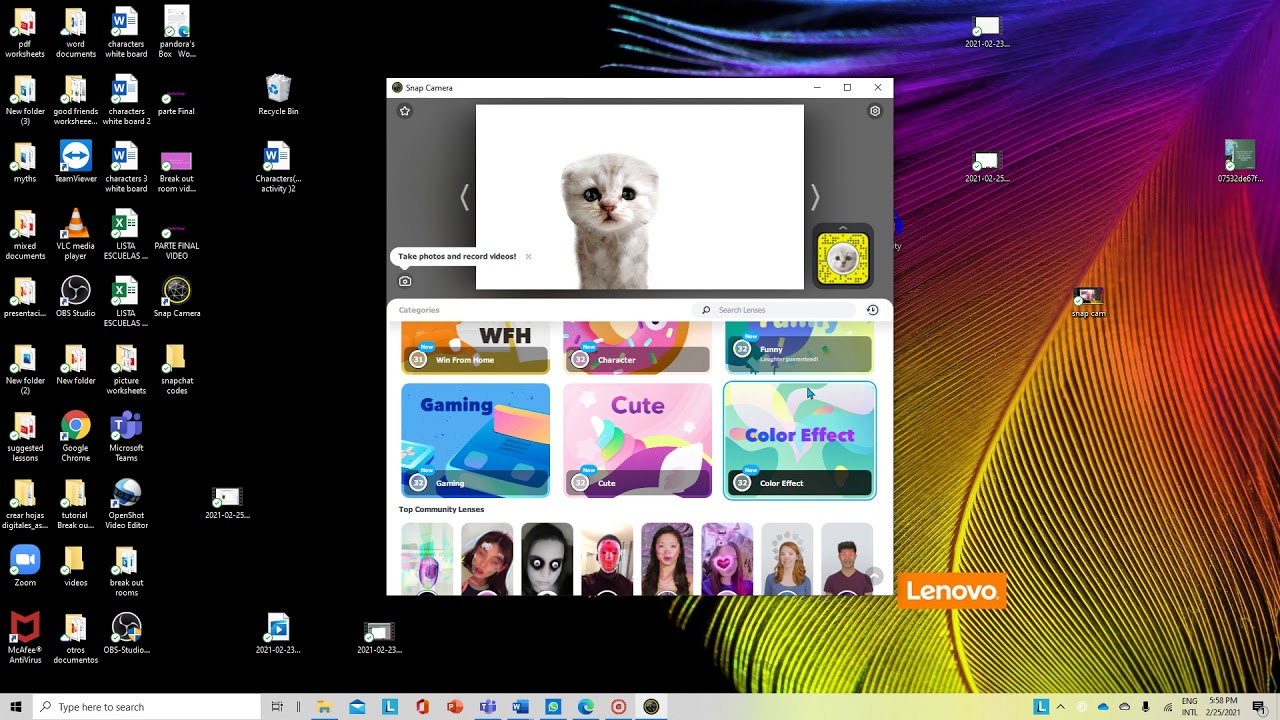Select TeamViewer desktop icon
Image resolution: width=1280 pixels, height=720 pixels.
76,162
